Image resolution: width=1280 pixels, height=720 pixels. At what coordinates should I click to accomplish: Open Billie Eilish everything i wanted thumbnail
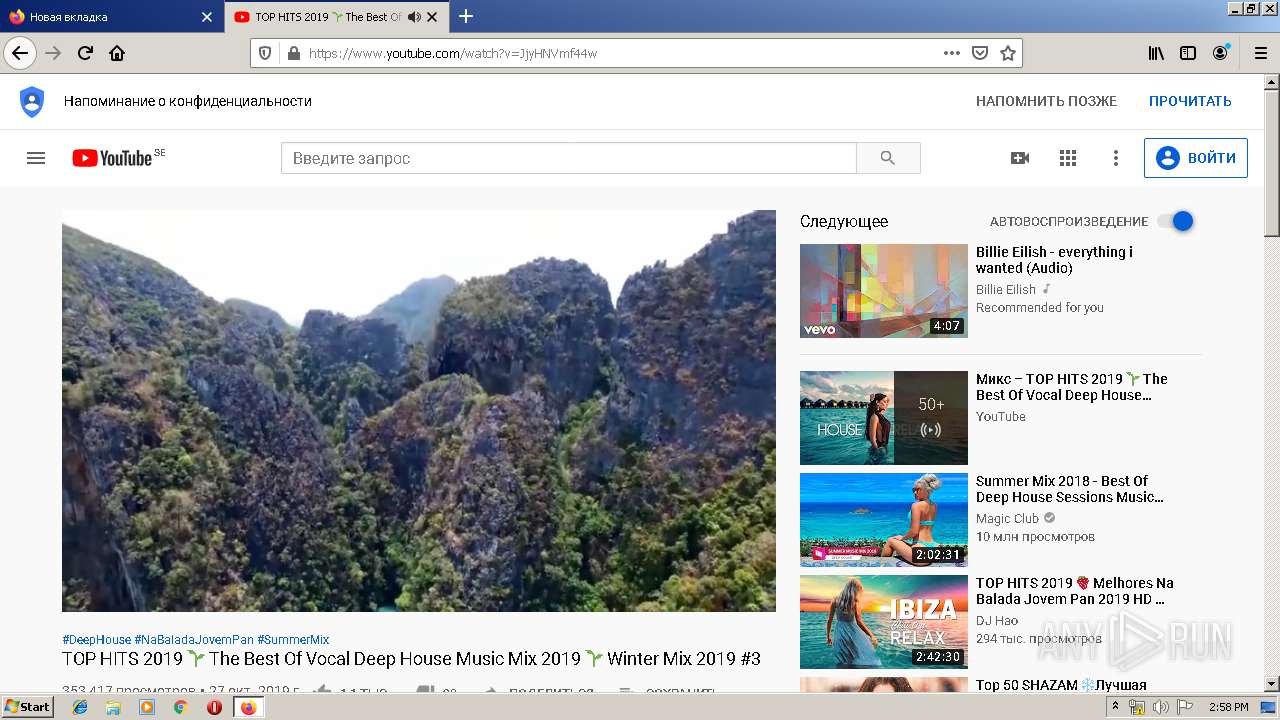point(884,291)
